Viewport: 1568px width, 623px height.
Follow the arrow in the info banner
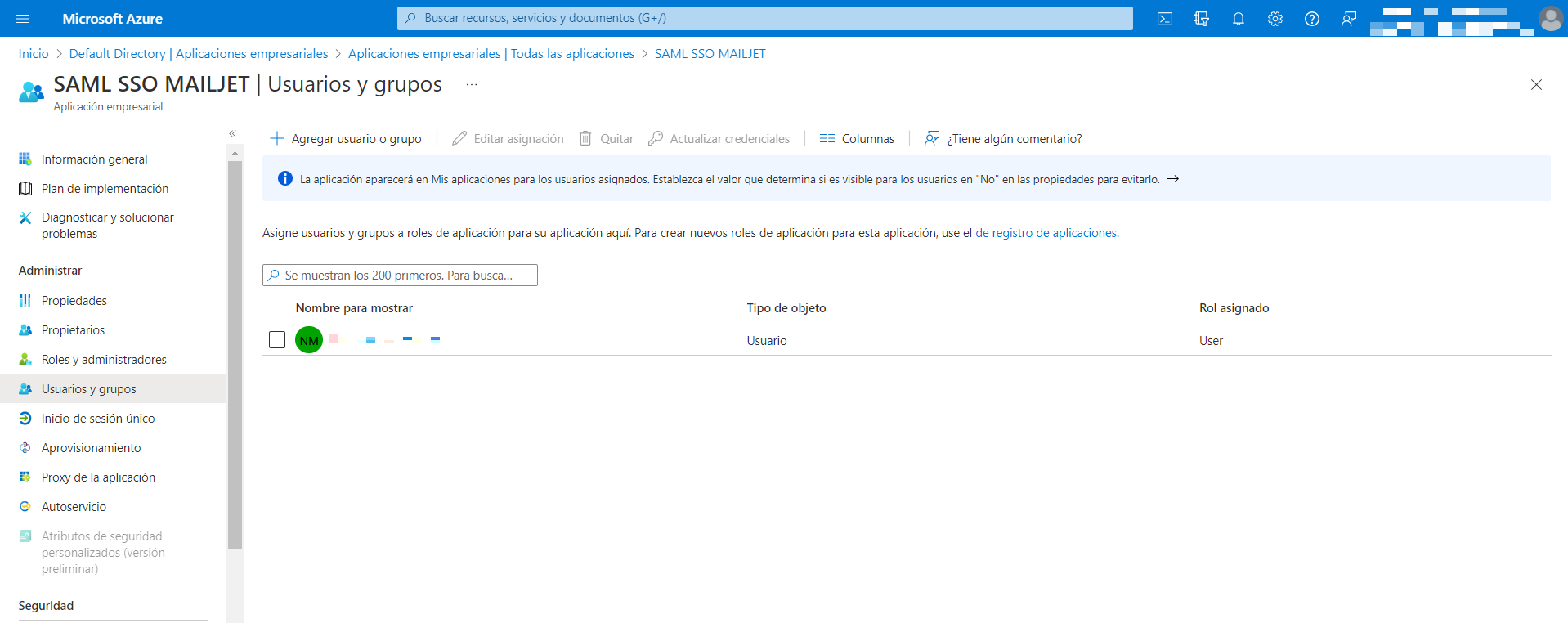coord(1173,179)
